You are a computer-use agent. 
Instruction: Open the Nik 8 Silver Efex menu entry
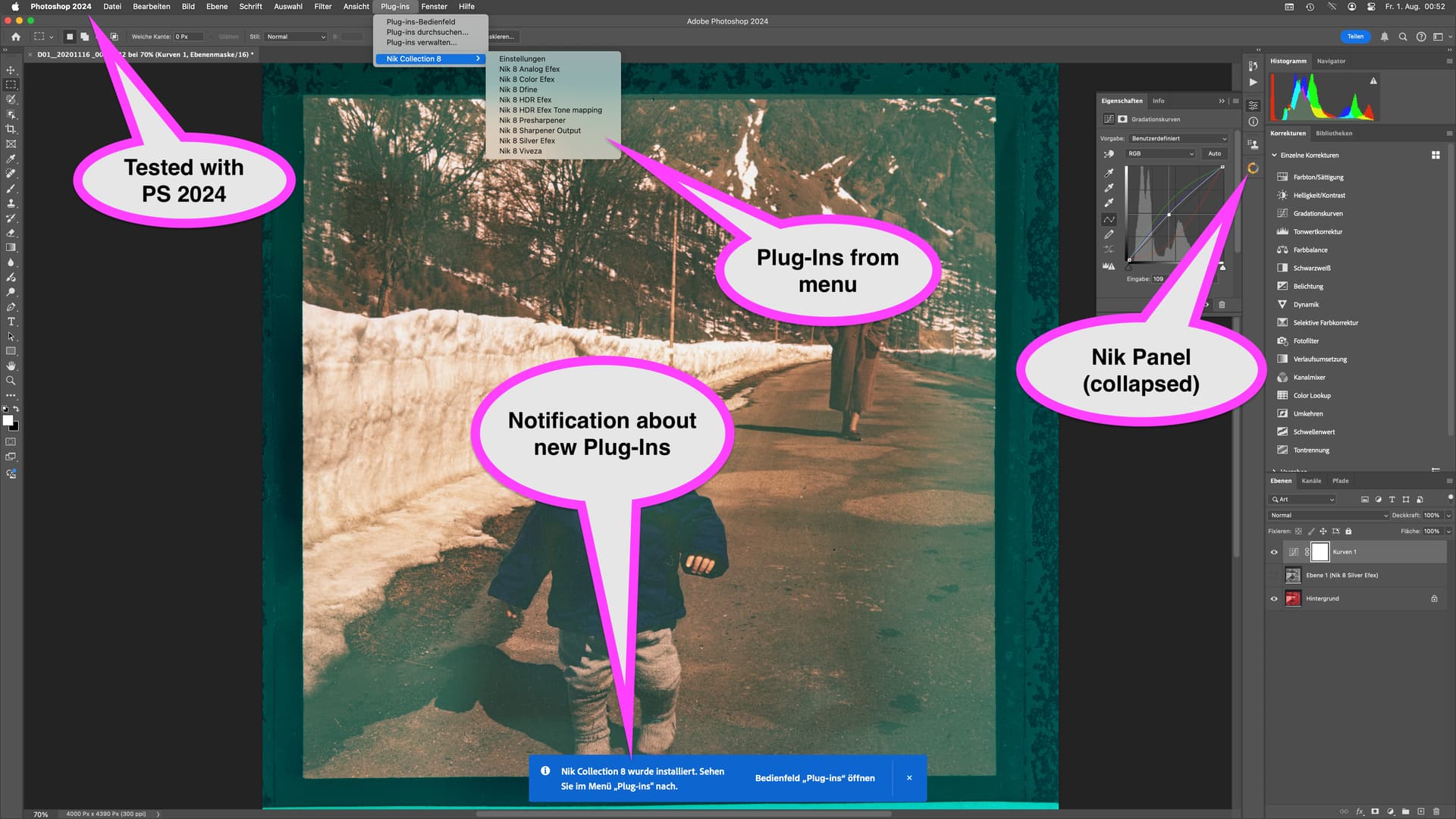527,140
